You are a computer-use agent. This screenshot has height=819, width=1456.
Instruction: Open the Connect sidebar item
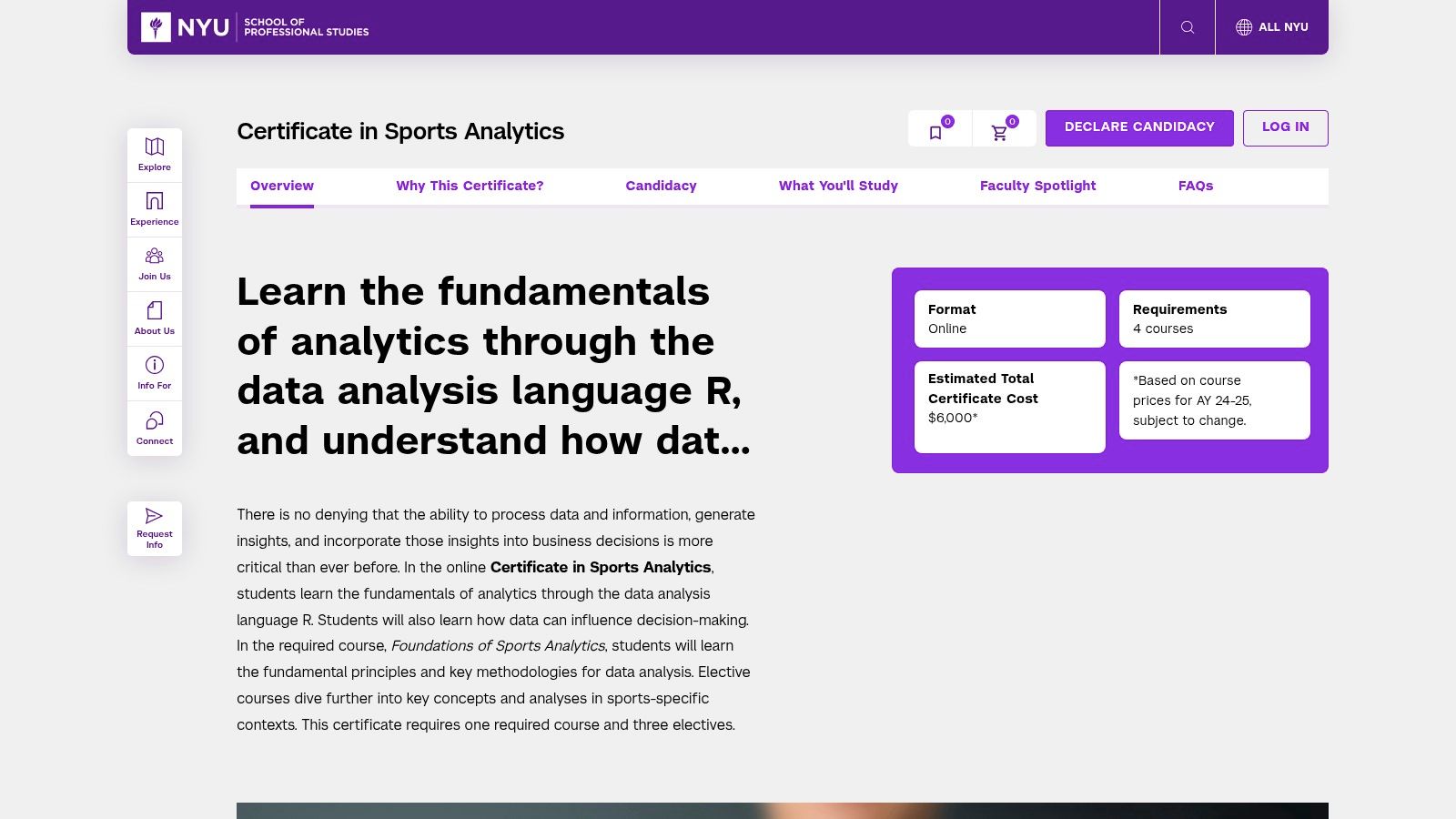tap(155, 429)
